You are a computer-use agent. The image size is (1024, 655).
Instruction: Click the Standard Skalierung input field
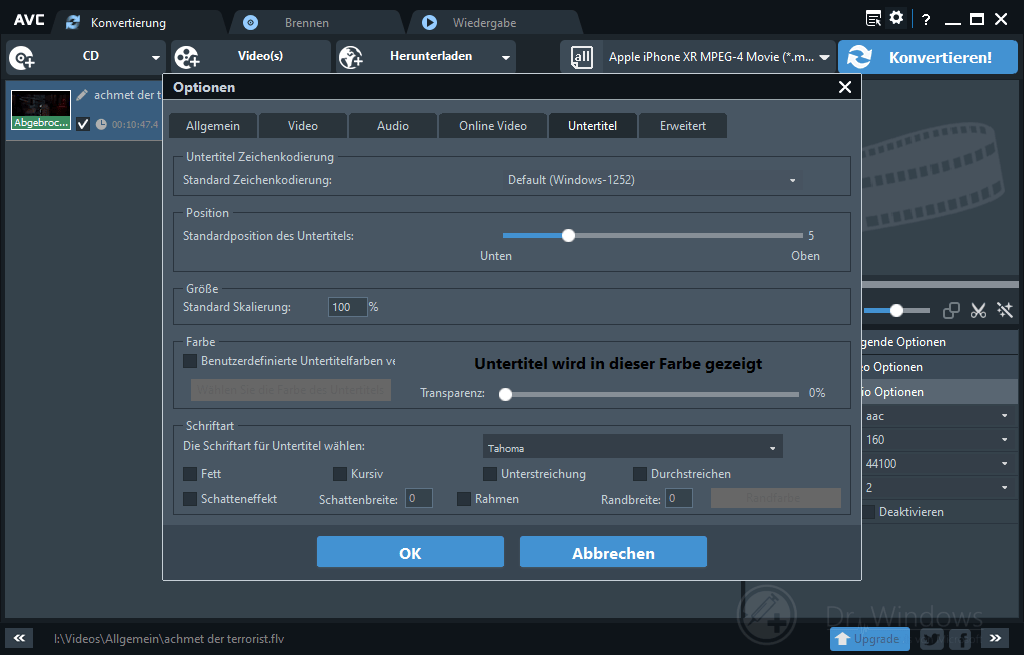coord(347,307)
